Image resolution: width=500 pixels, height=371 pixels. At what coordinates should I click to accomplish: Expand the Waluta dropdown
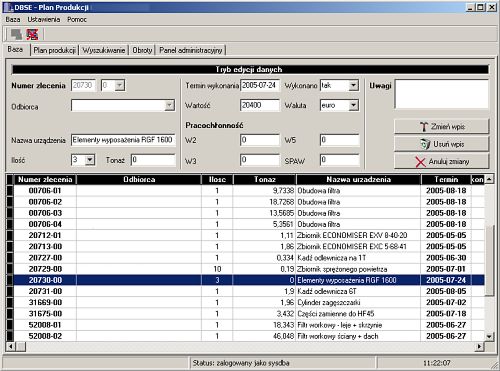click(x=353, y=106)
